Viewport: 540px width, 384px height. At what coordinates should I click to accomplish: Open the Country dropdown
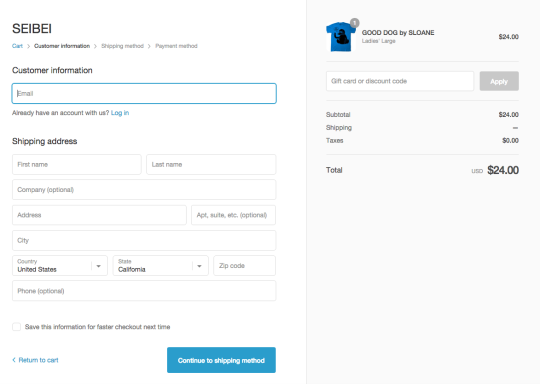(60, 266)
